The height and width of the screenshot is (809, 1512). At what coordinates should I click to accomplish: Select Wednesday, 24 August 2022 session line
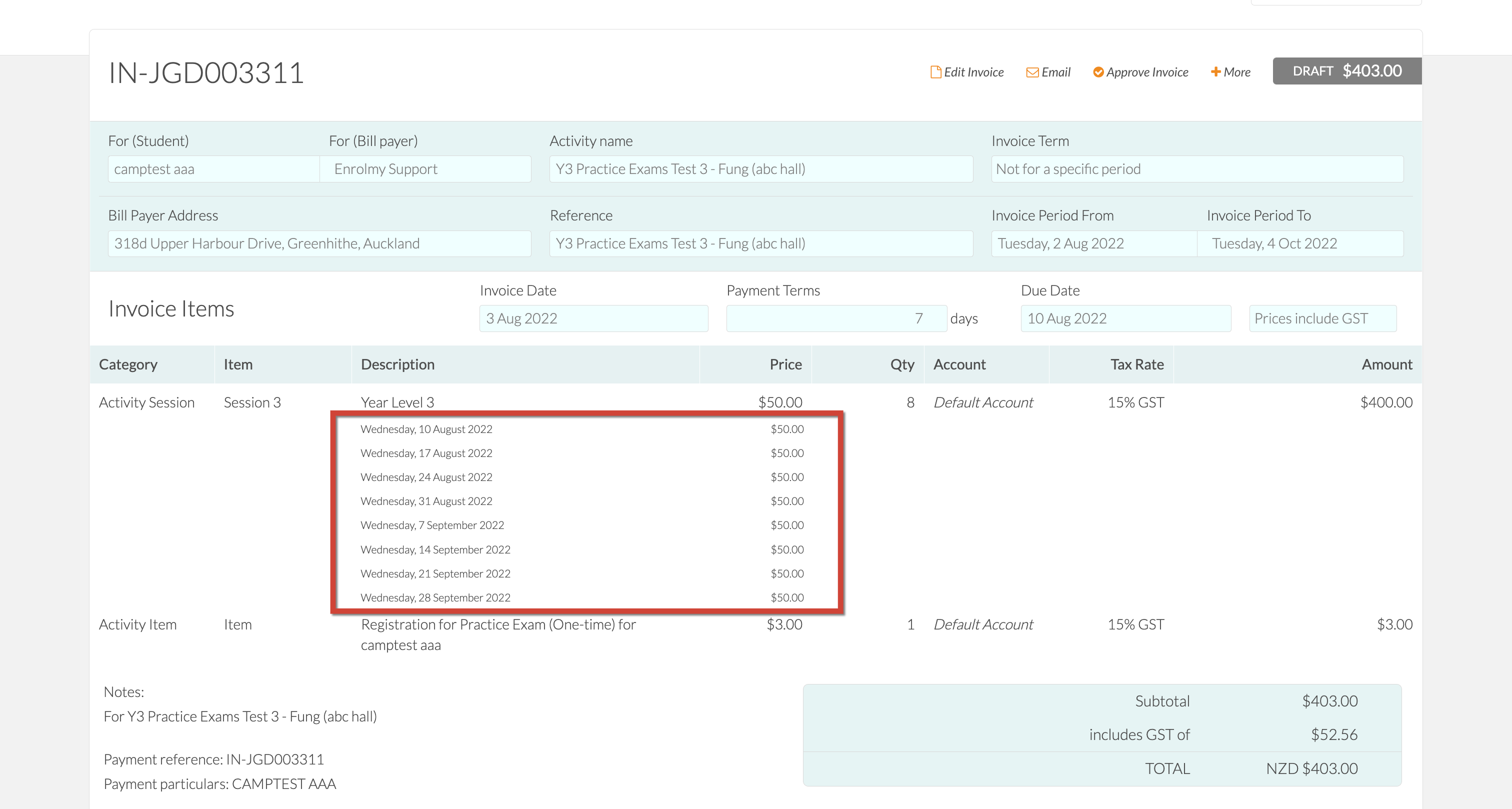coord(426,477)
